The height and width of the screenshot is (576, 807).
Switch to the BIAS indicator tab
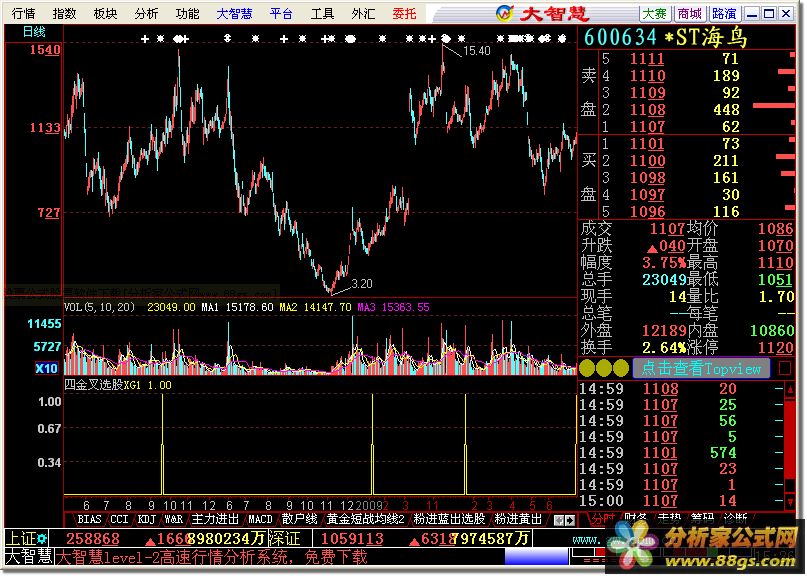pyautogui.click(x=89, y=519)
